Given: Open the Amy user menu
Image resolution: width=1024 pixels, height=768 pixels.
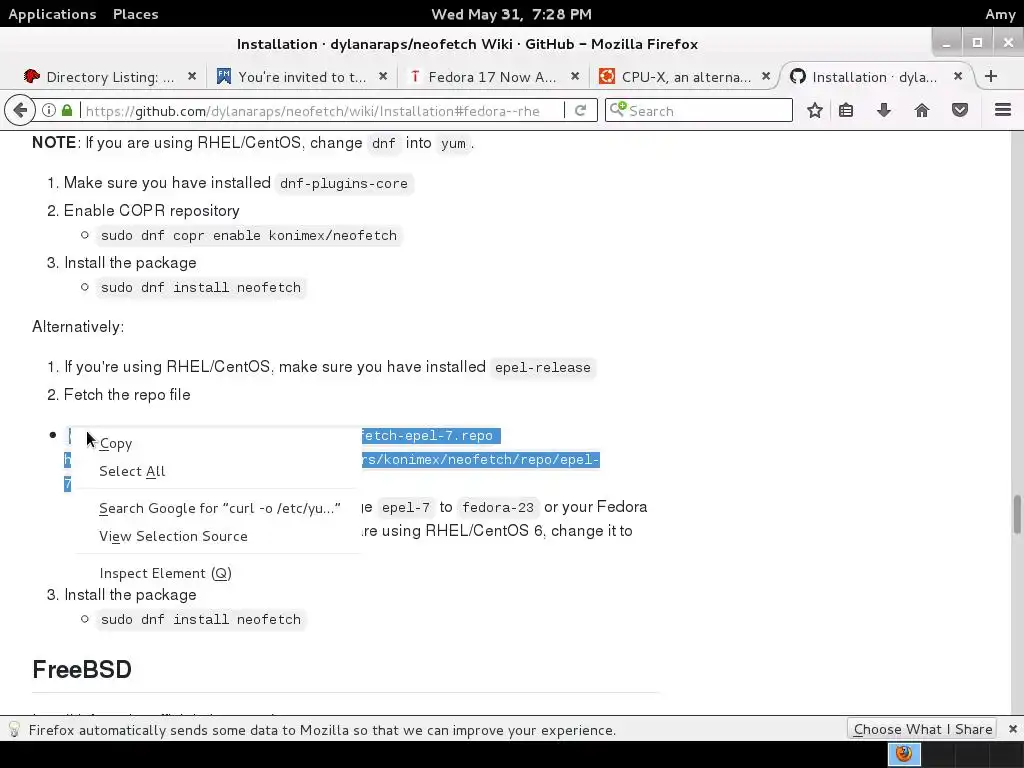Looking at the screenshot, I should (x=1000, y=14).
